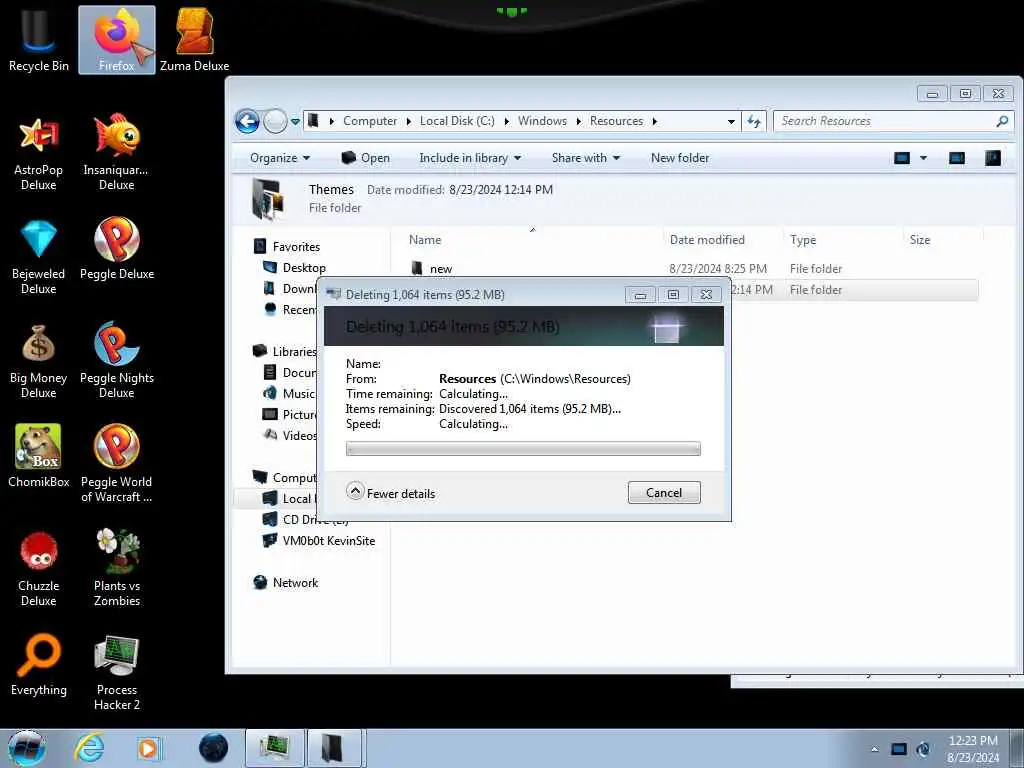Screen dimensions: 1024x768
Task: Select the Plants vs Zombies icon
Action: 117,568
